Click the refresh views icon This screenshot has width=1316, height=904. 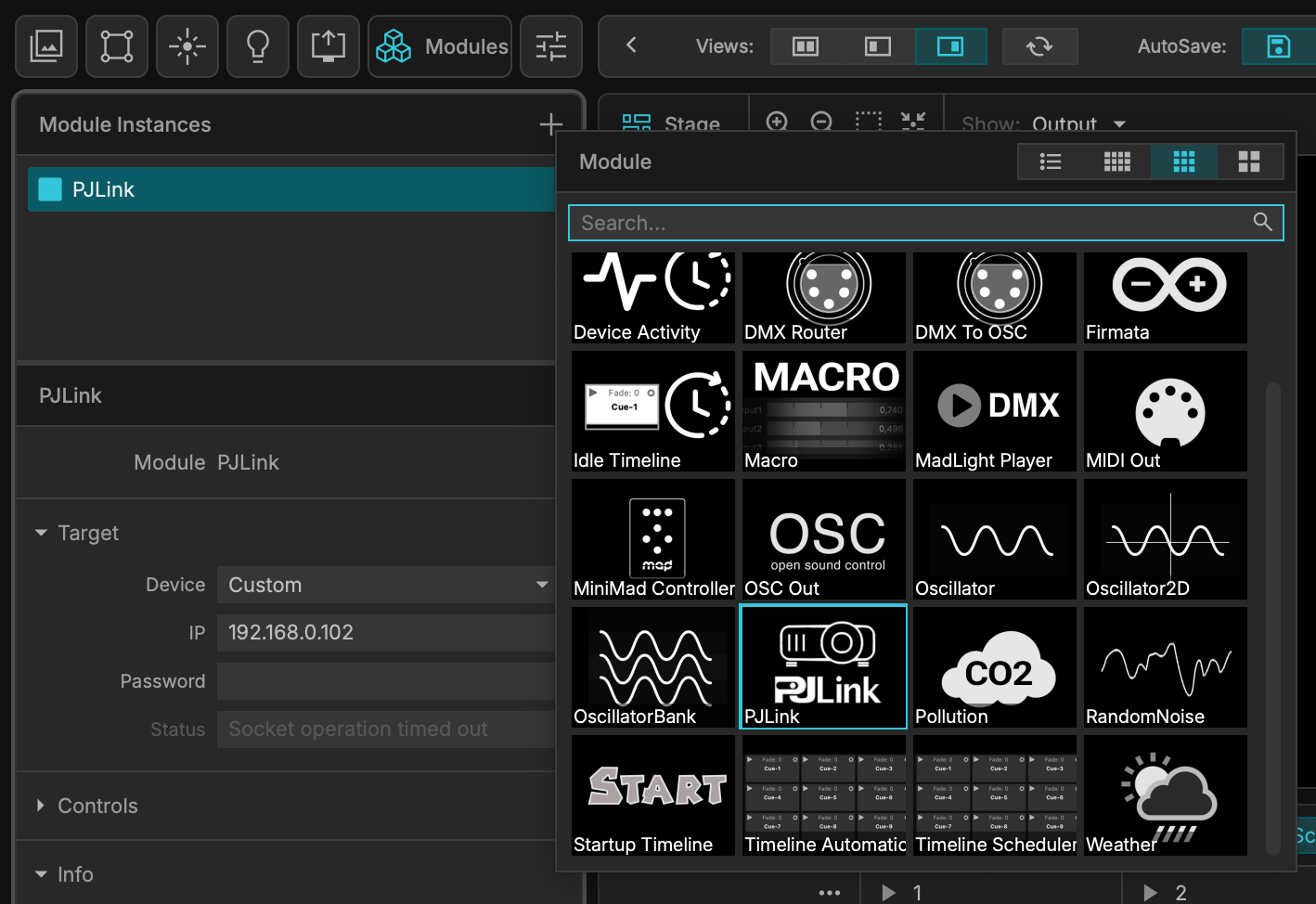point(1039,46)
